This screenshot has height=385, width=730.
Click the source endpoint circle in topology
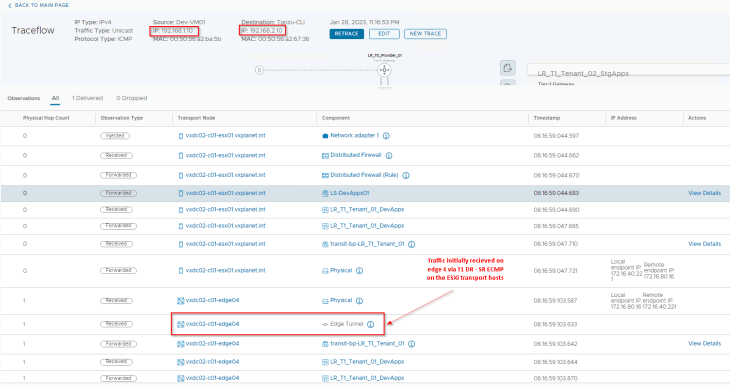pyautogui.click(x=259, y=70)
